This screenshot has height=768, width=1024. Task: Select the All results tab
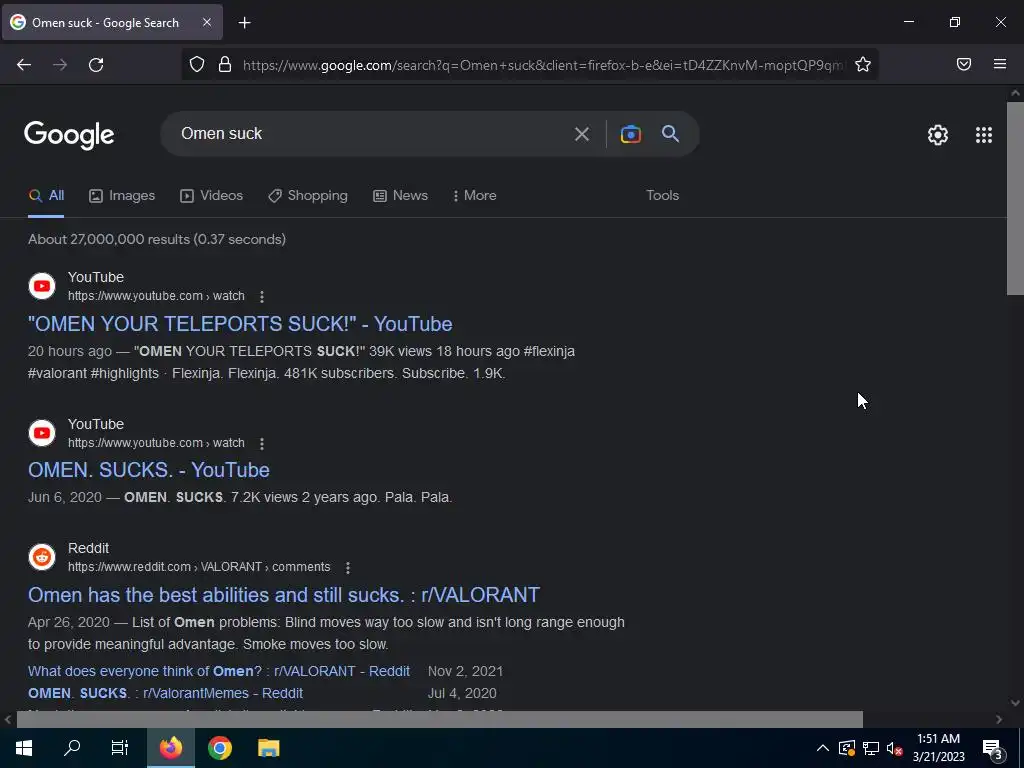(46, 195)
